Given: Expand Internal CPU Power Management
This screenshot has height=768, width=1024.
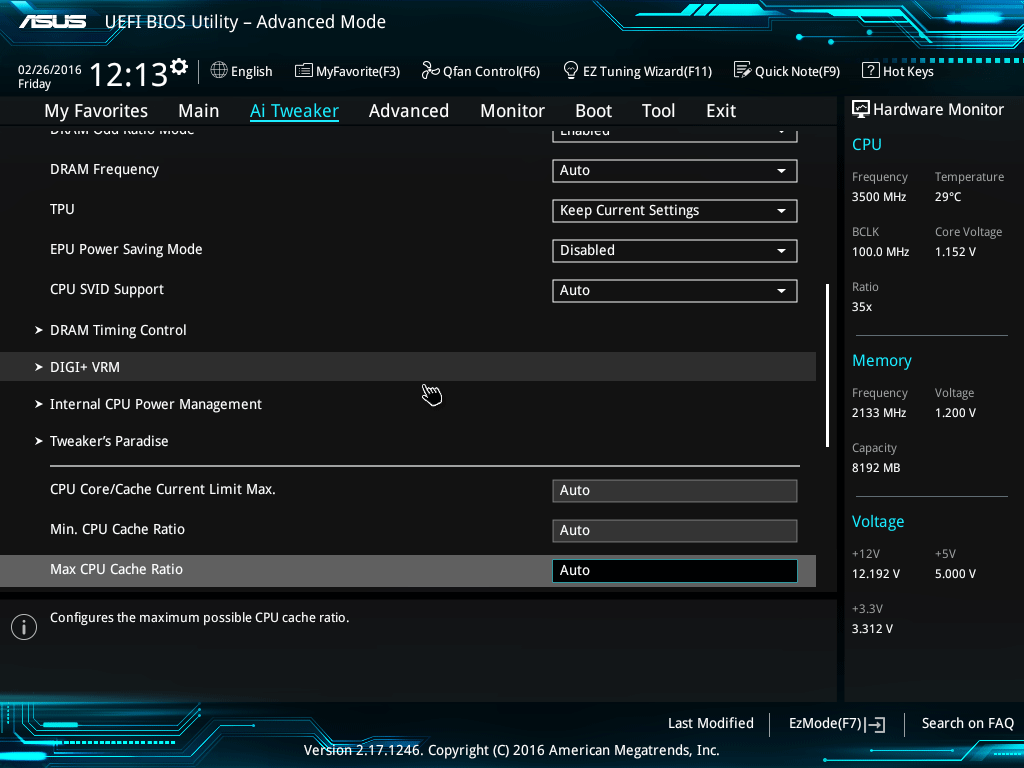Looking at the screenshot, I should point(155,404).
